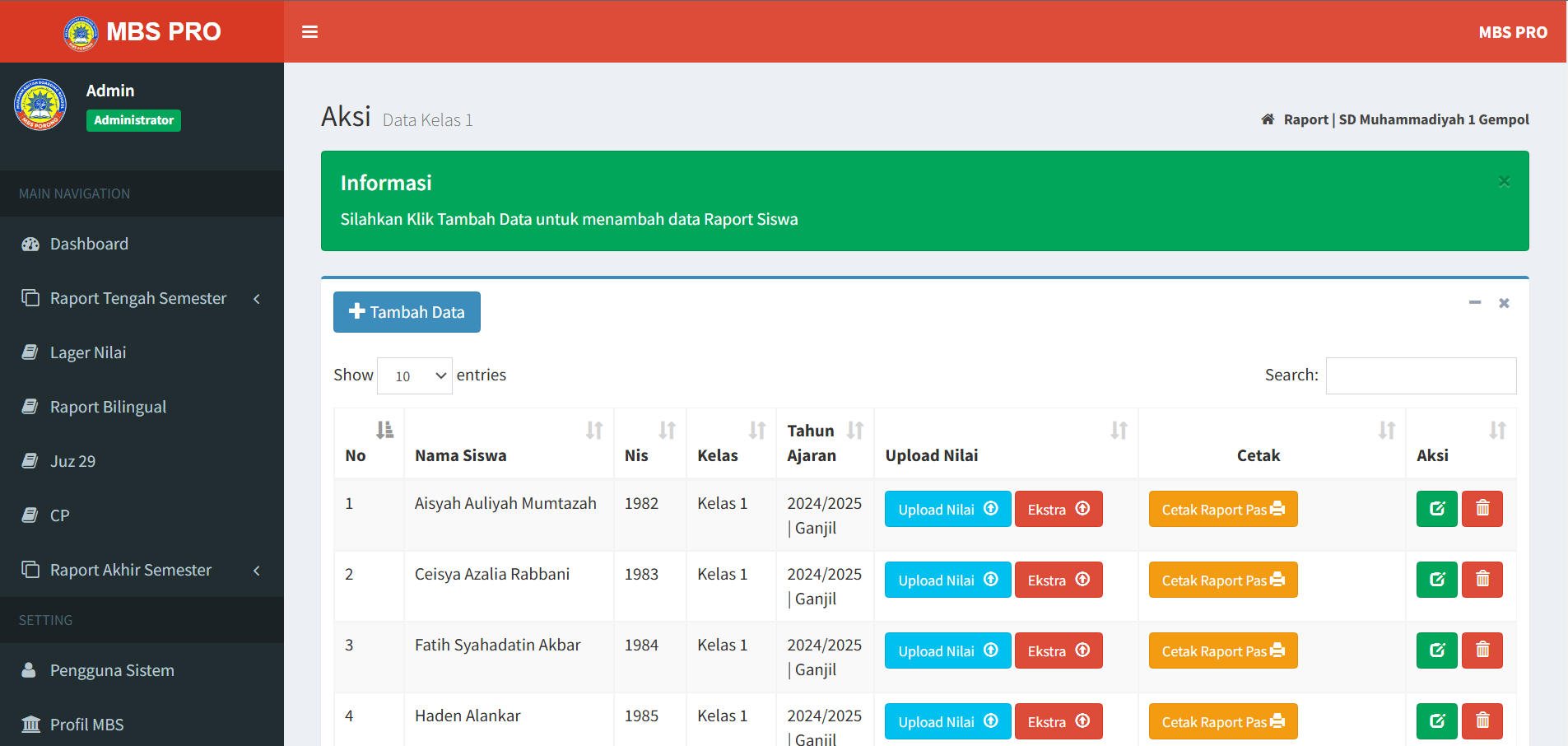
Task: Open Lager Nilai from the sidebar
Action: pos(88,352)
